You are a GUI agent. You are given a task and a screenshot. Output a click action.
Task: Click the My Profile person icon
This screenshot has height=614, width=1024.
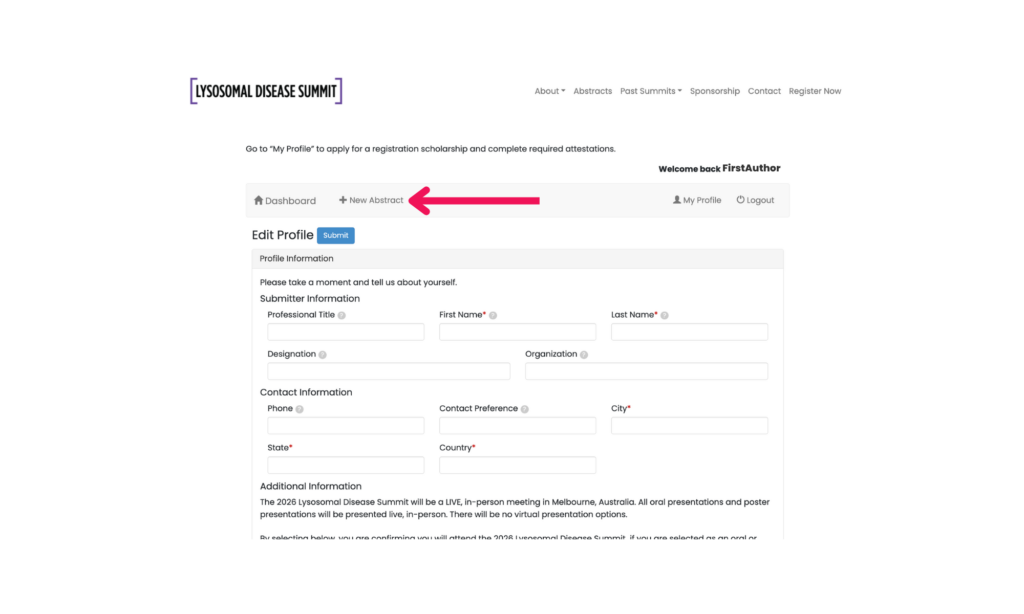[x=677, y=200]
